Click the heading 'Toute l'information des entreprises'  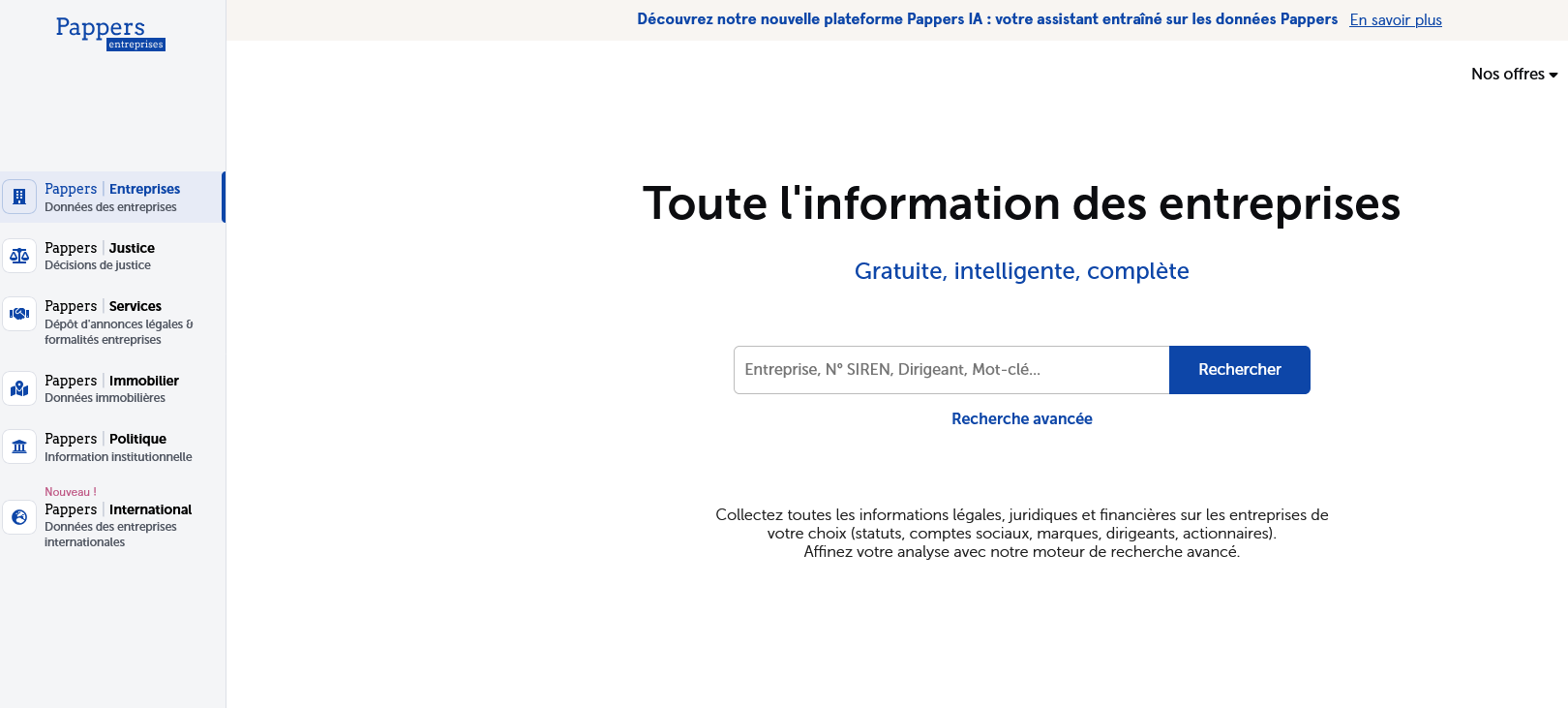pyautogui.click(x=1022, y=203)
